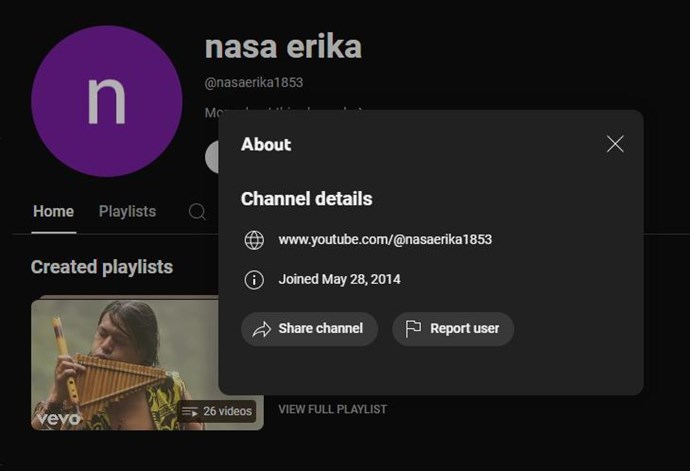Click the purple "n" channel avatar
The height and width of the screenshot is (471, 690).
click(x=107, y=101)
